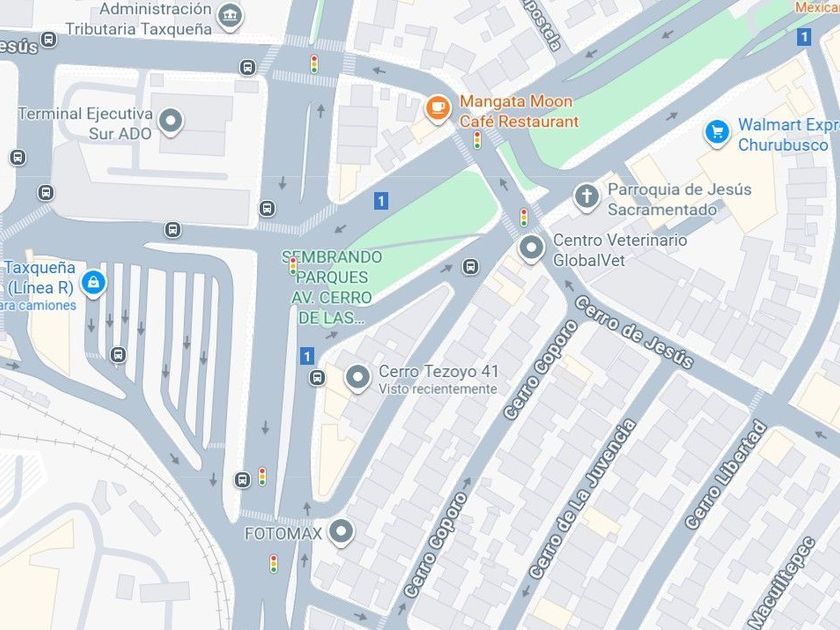840x630 pixels.
Task: Click the bus stop among the Taxqueña bus bays
Action: coord(118,355)
